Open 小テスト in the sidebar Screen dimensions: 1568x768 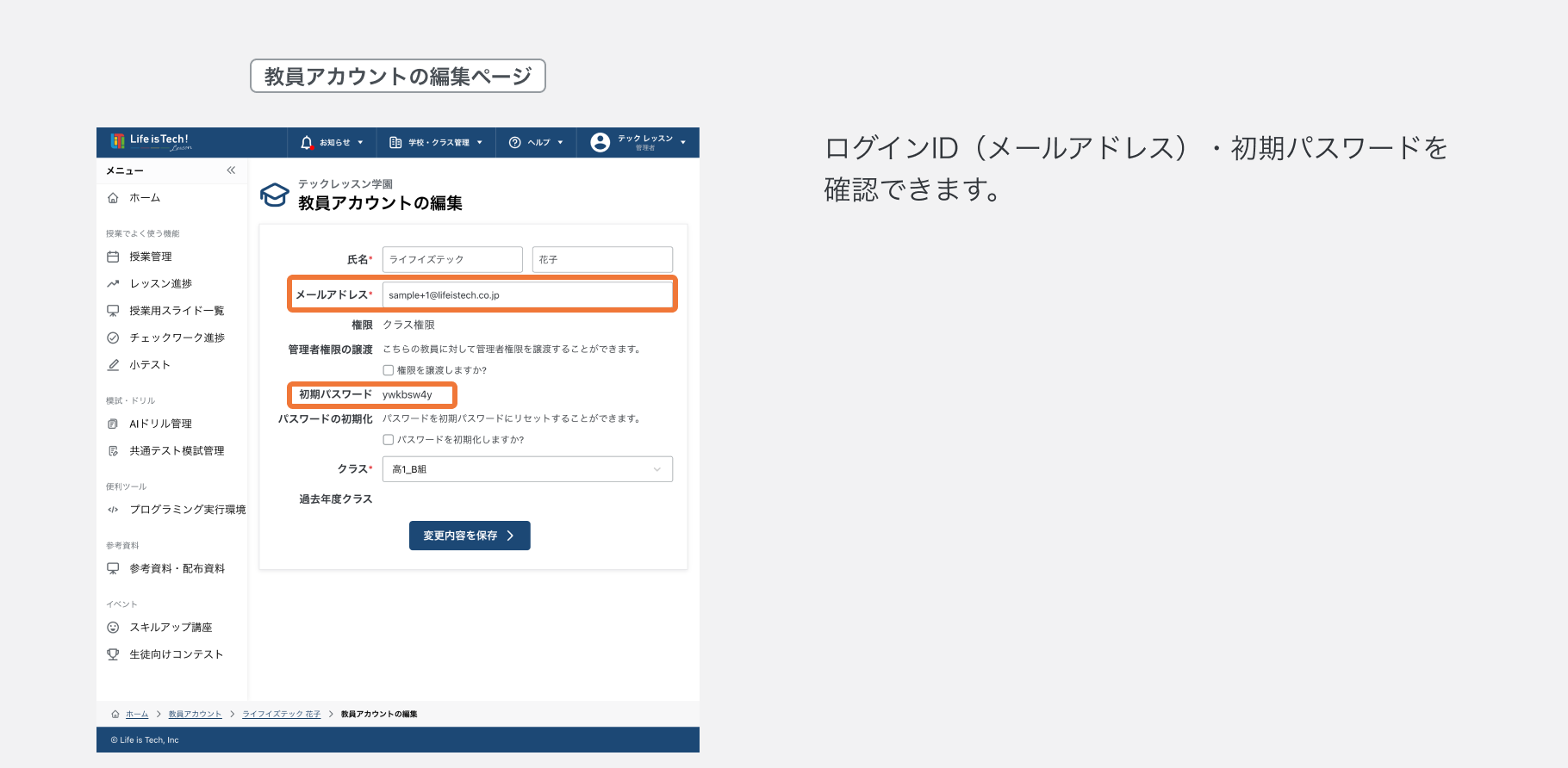[x=150, y=365]
